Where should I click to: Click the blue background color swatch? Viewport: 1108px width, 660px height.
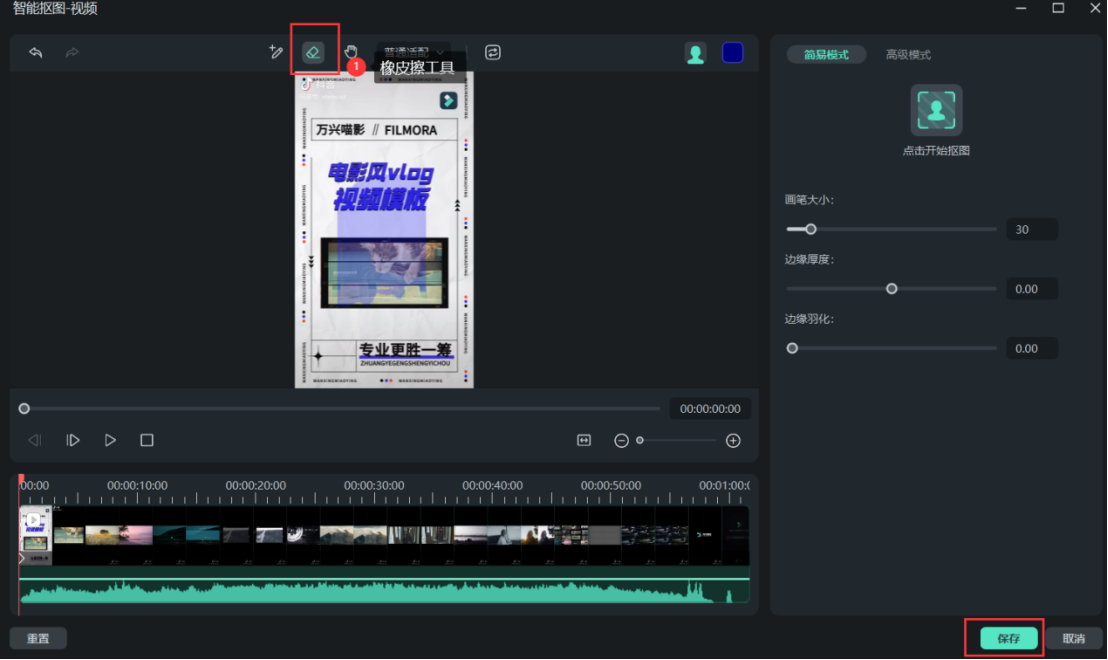pyautogui.click(x=733, y=53)
